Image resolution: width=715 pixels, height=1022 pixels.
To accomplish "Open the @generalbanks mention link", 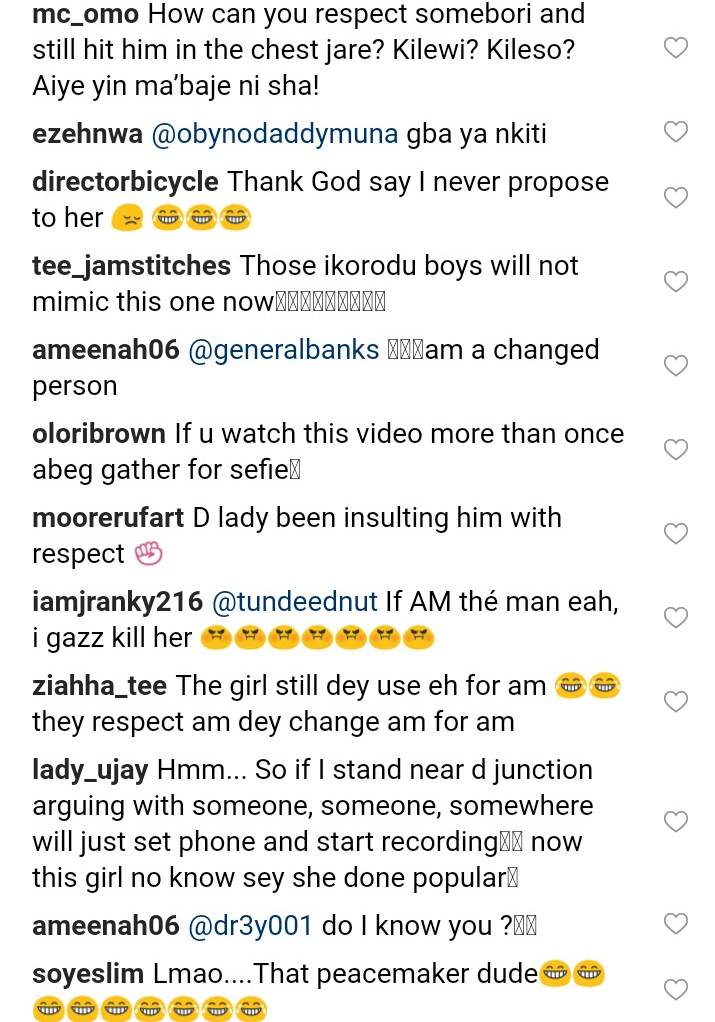I will point(283,350).
